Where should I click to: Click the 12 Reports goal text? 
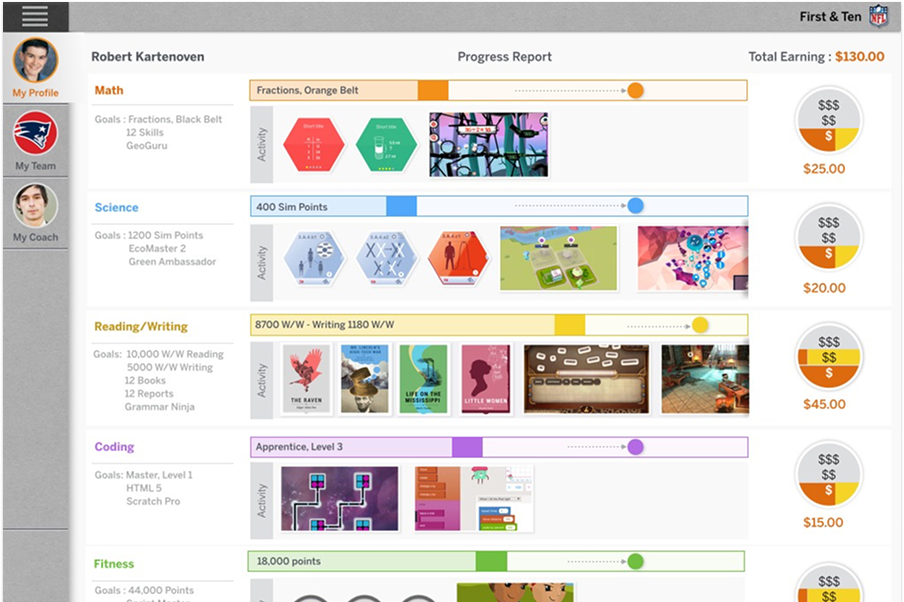point(149,394)
